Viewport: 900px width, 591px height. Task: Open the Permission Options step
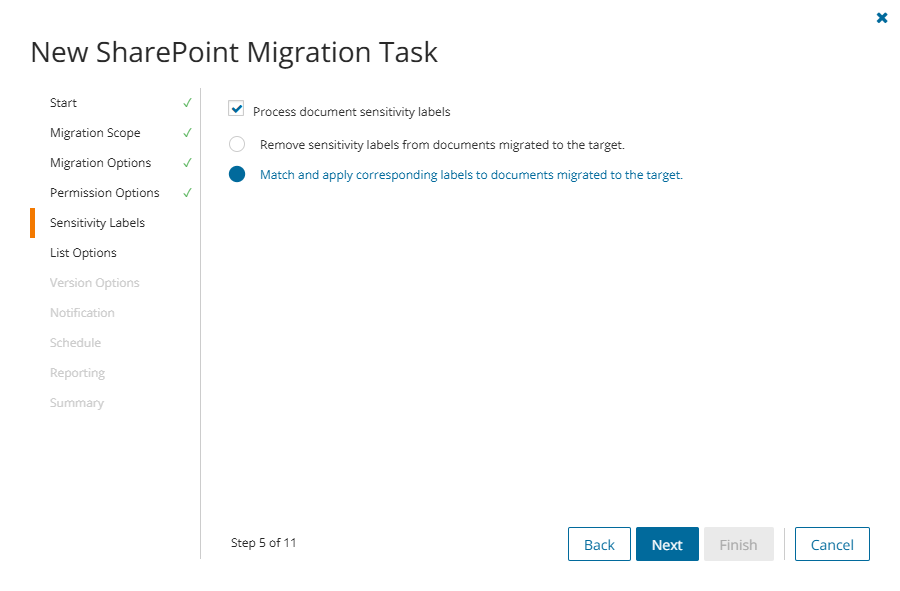[x=105, y=193]
